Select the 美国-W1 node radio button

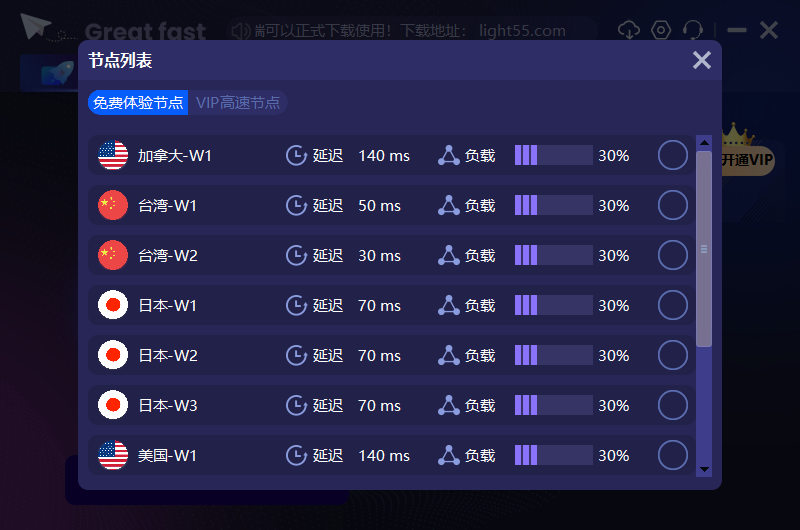[672, 455]
